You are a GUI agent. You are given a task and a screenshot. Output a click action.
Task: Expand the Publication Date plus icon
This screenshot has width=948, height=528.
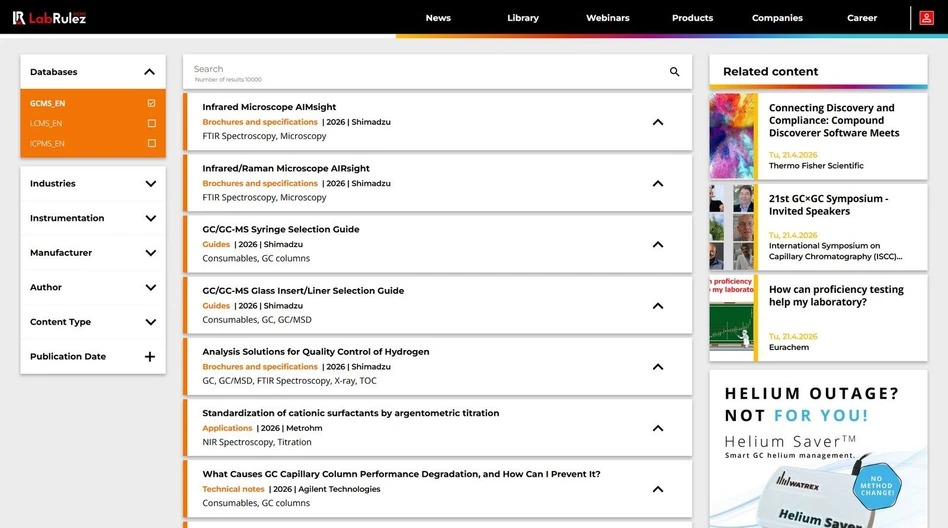point(150,357)
